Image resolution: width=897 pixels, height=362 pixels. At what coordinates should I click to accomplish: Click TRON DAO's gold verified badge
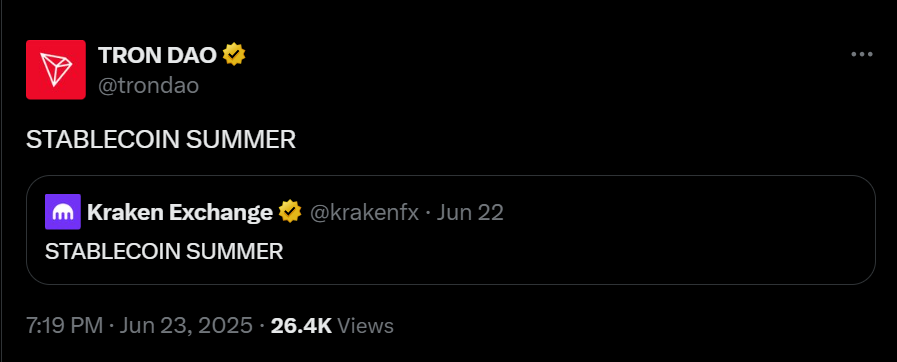234,55
